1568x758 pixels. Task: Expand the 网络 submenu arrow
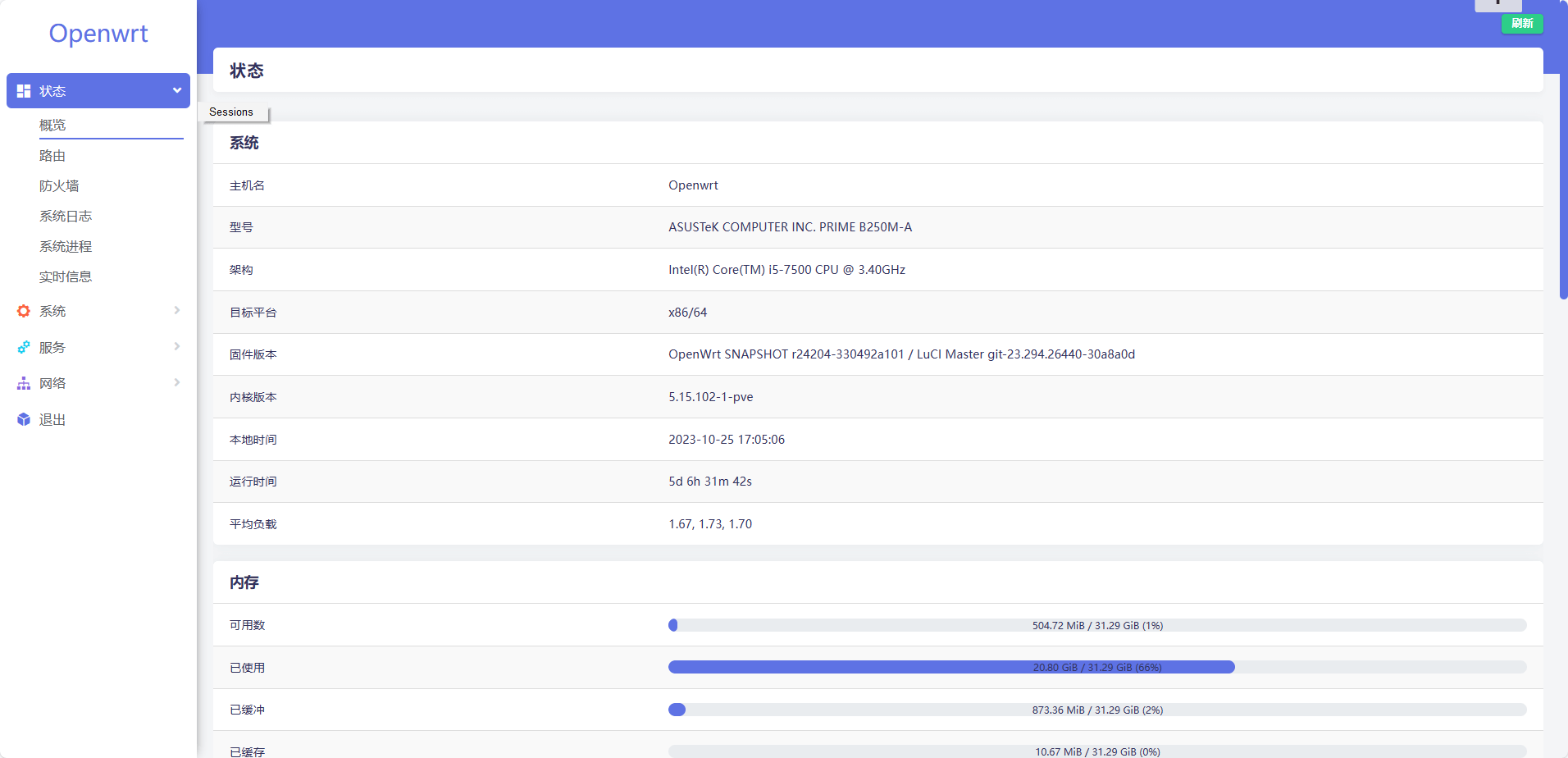pyautogui.click(x=176, y=382)
